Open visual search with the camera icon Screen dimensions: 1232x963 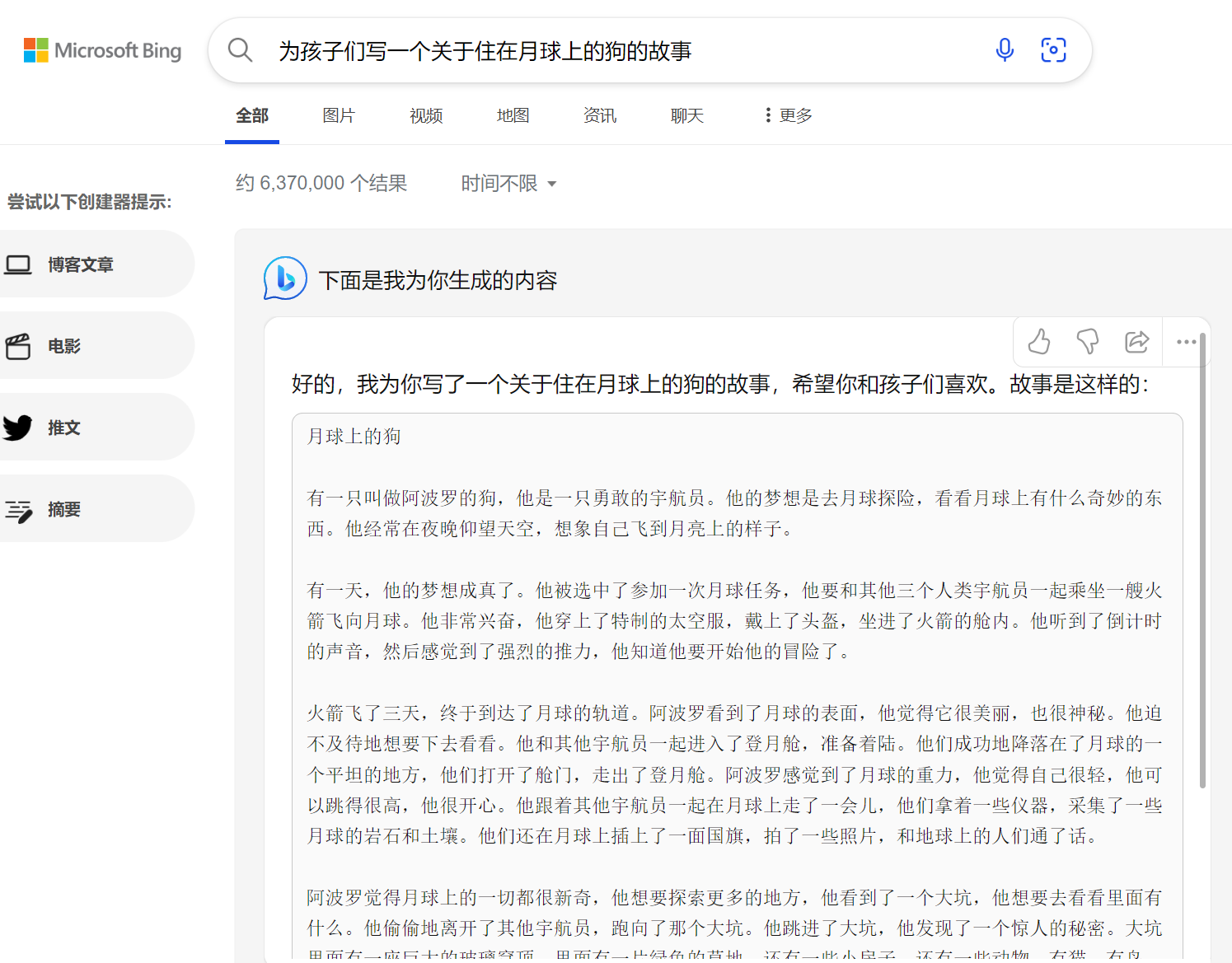pos(1053,50)
